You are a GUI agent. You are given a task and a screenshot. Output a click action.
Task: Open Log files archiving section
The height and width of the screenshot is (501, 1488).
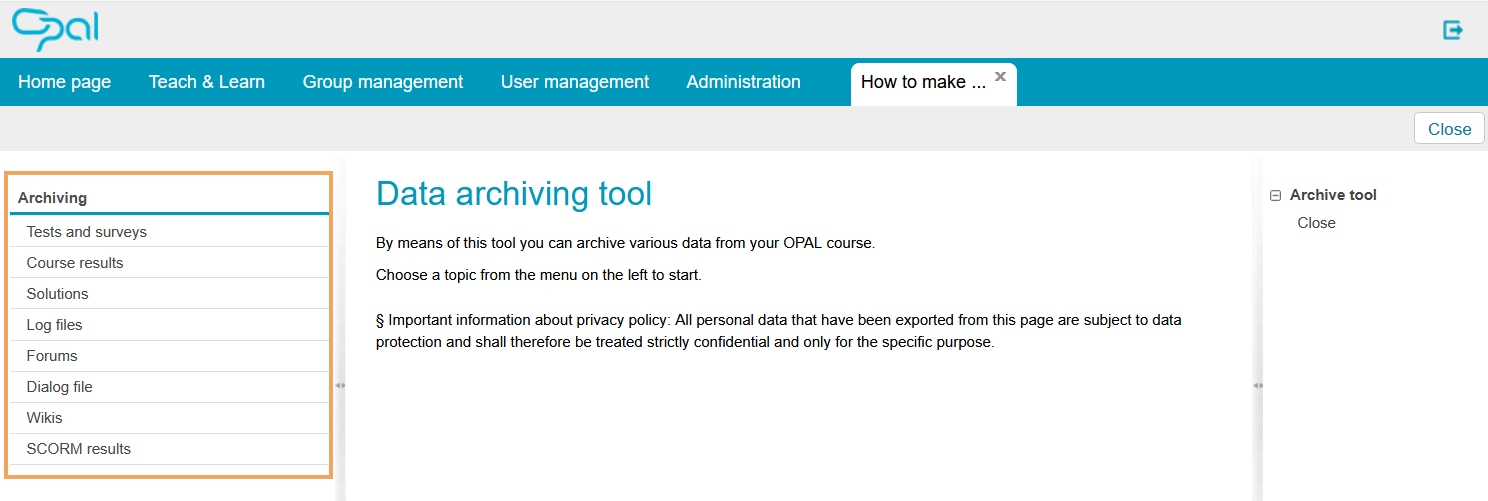(54, 325)
